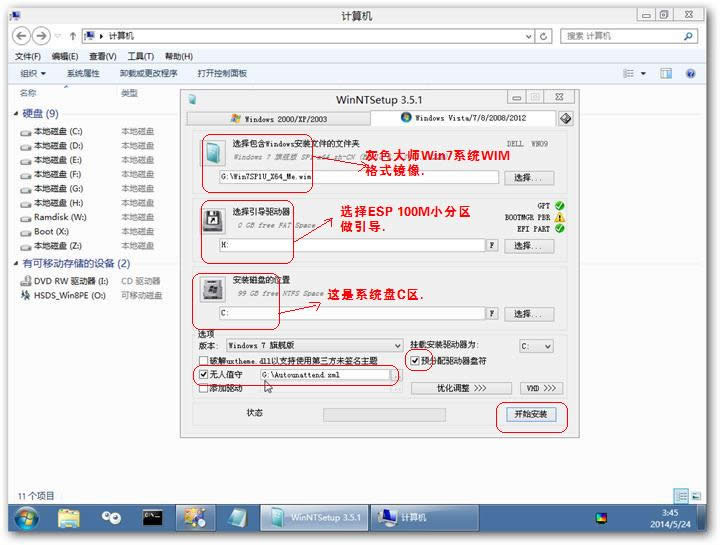This screenshot has width=720, height=545.
Task: Click the Autounattend.xml path field
Action: click(326, 375)
